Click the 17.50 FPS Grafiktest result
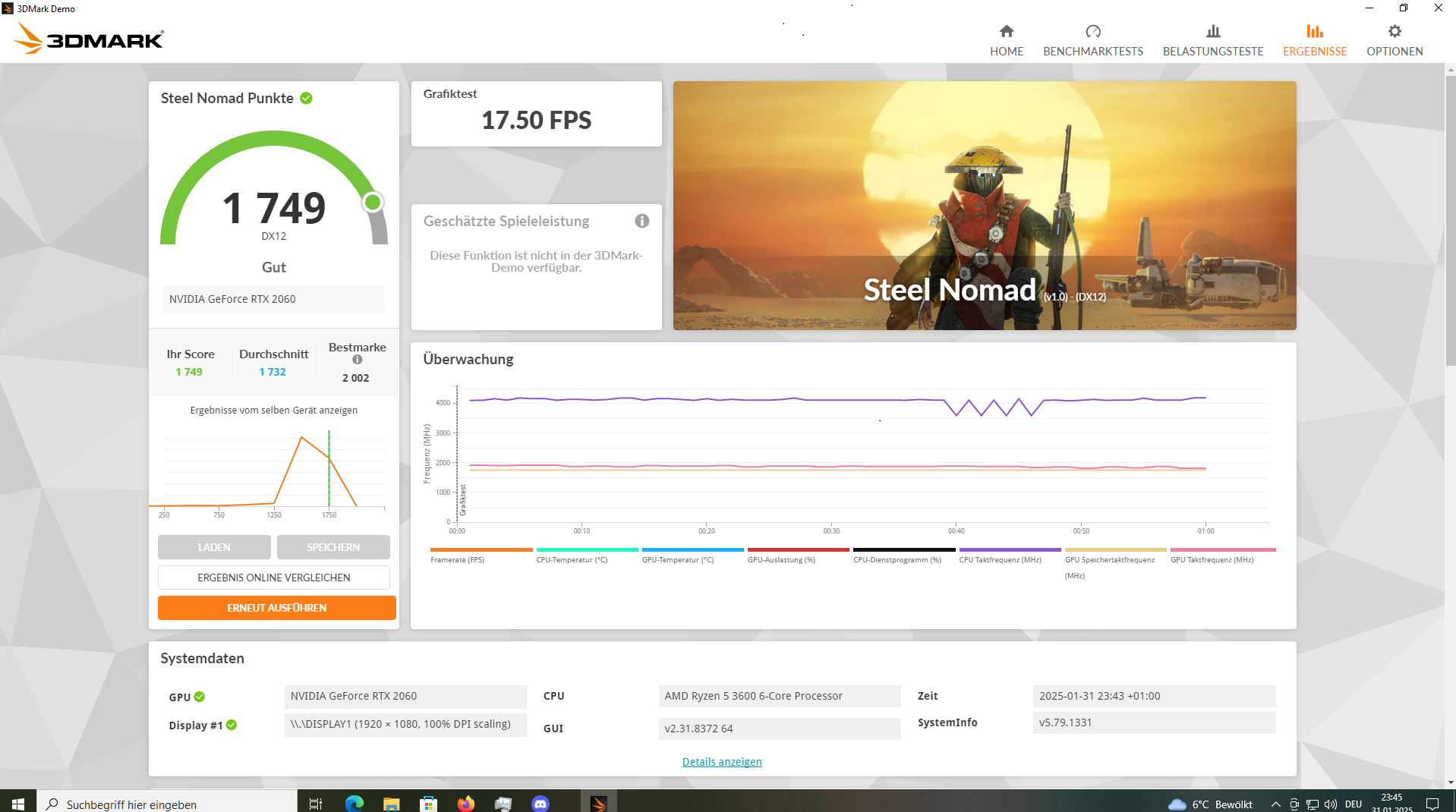 537,120
